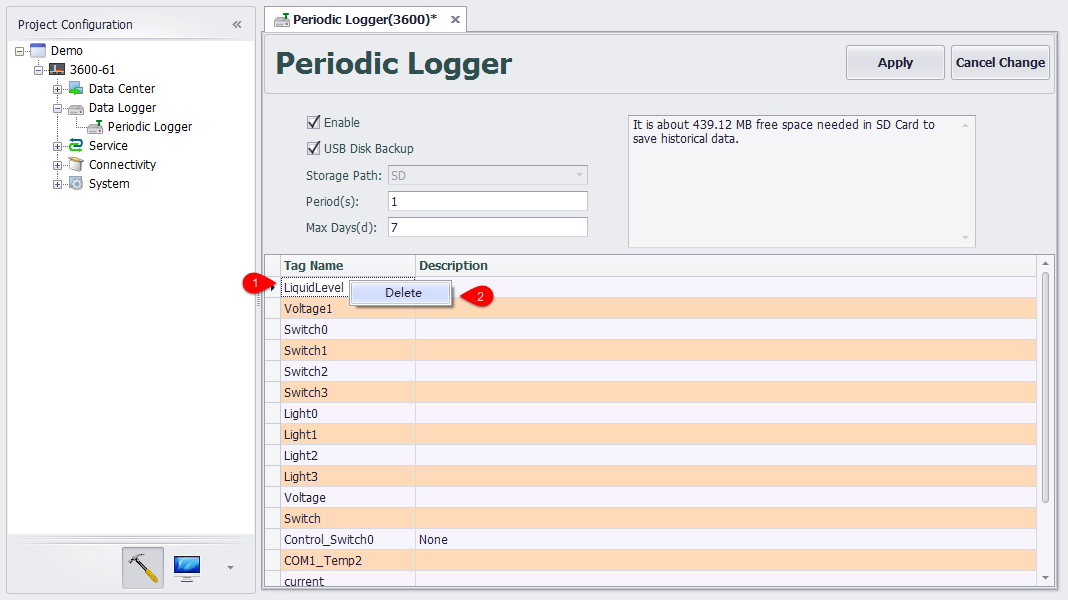Screen dimensions: 1068x600
Task: Click the hammer configuration icon
Action: tap(143, 567)
